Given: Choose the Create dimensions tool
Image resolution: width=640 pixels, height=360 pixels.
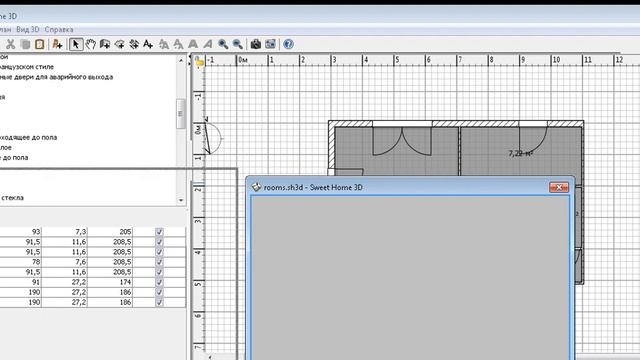Looking at the screenshot, I should pos(134,44).
